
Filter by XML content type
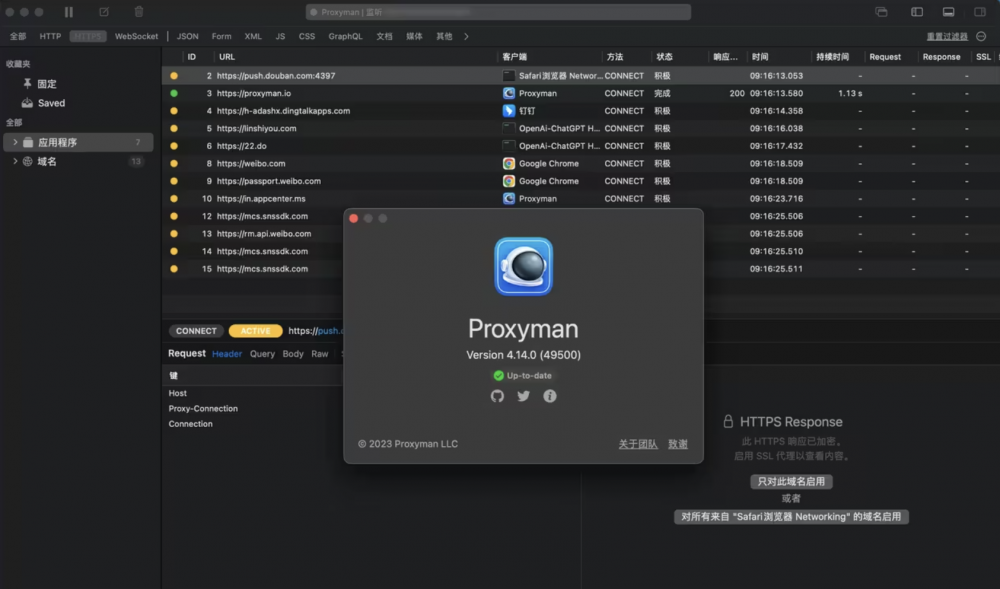click(x=253, y=36)
